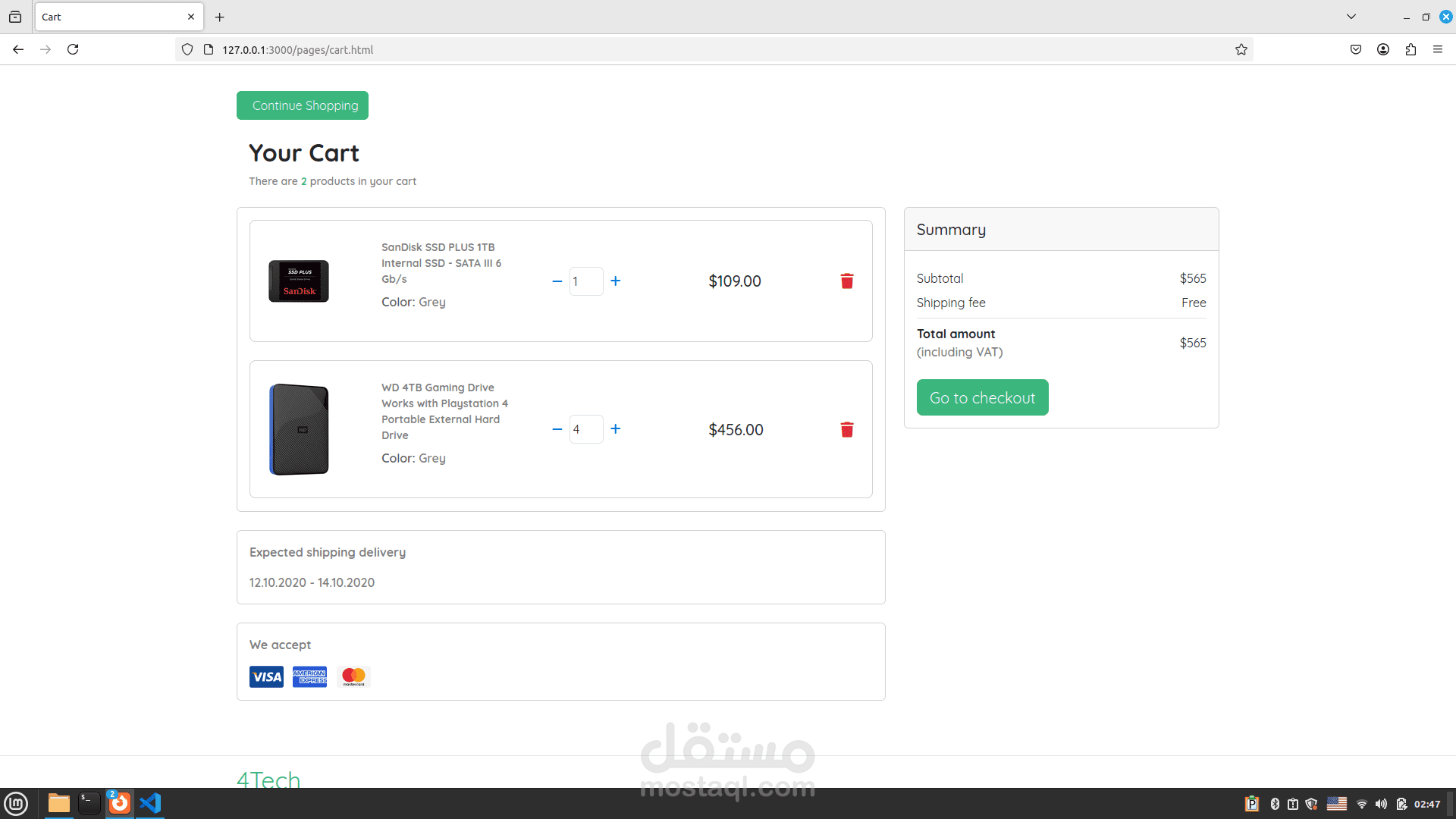The image size is (1456, 819).
Task: Open Firefox account icon
Action: [1383, 49]
